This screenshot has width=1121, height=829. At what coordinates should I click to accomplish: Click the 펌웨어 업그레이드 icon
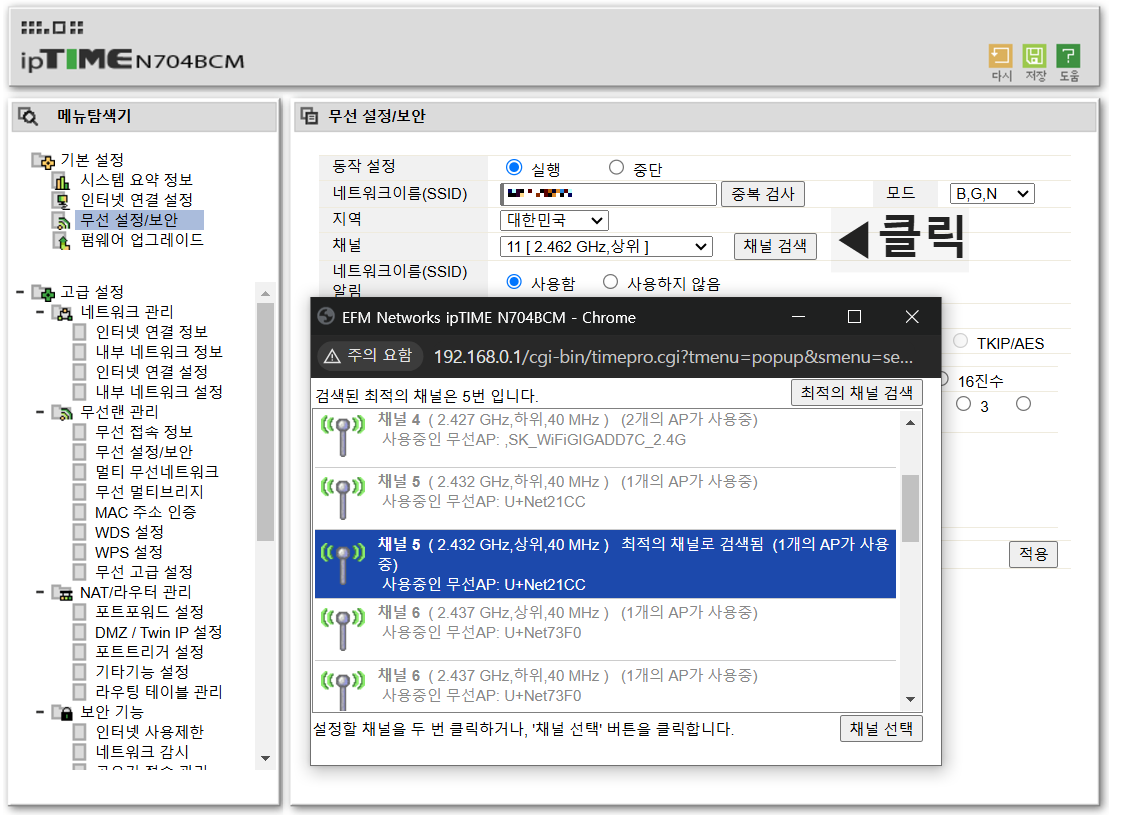63,241
